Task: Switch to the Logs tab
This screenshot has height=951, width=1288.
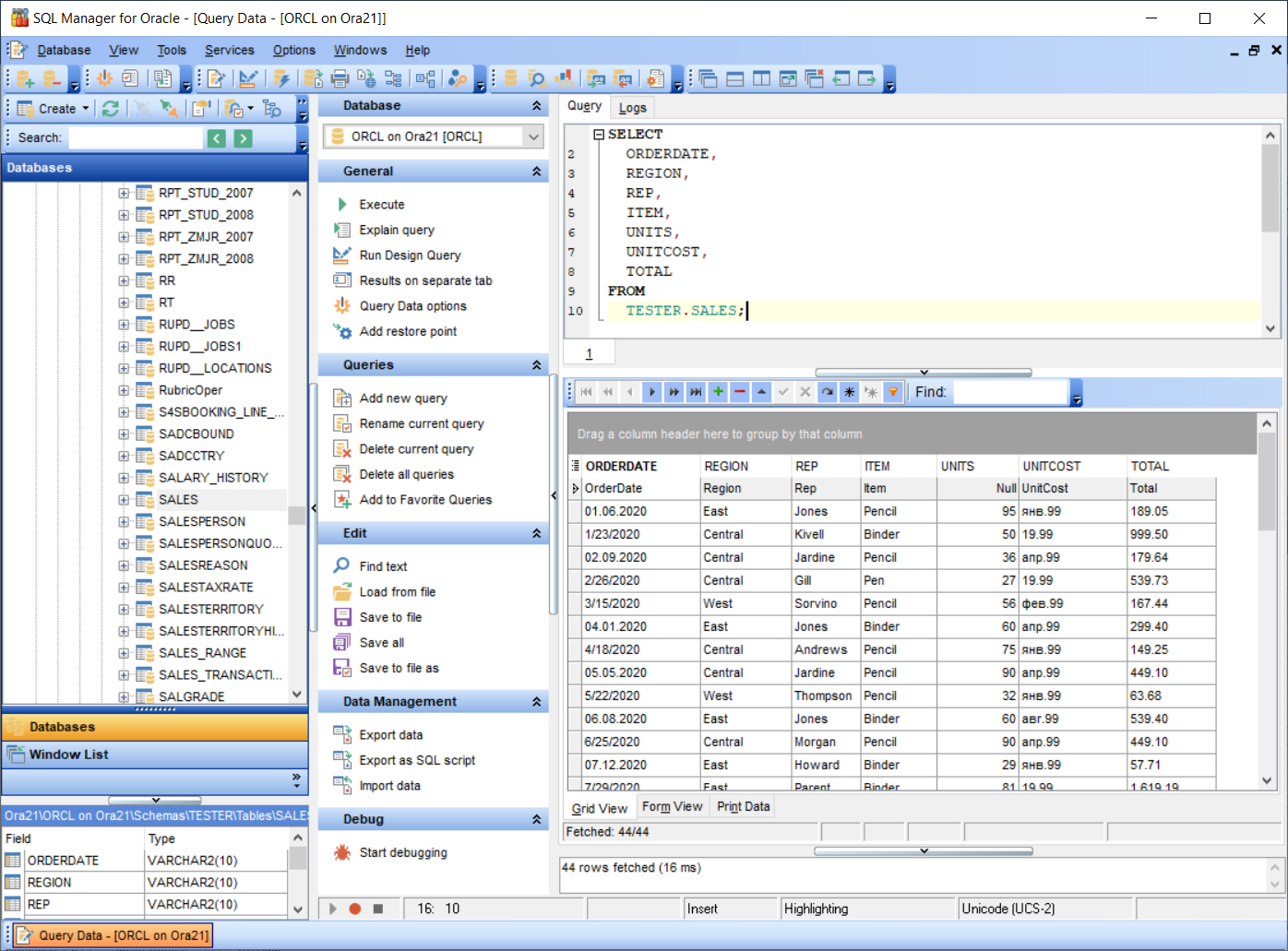Action: [633, 106]
